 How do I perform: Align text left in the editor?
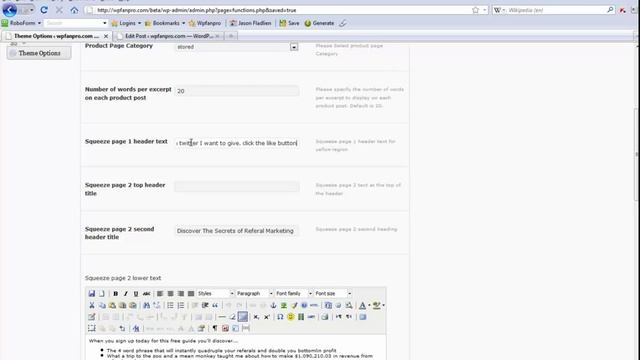[x=160, y=293]
